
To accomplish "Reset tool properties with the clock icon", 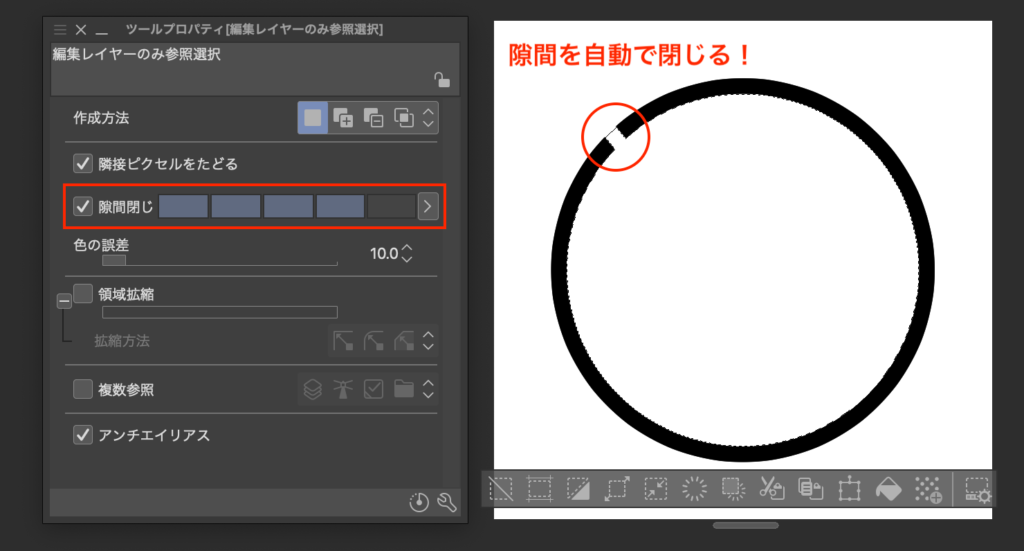I will pos(419,504).
